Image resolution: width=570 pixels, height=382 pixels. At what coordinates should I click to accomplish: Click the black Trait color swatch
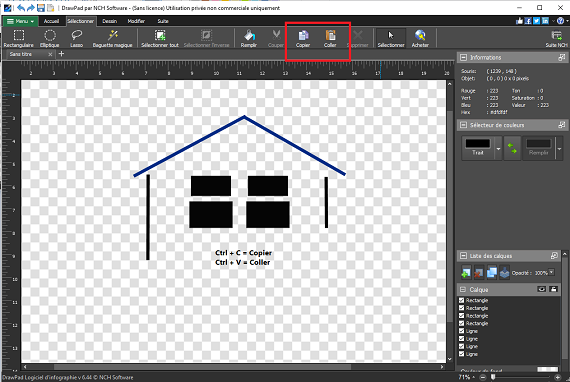[478, 144]
